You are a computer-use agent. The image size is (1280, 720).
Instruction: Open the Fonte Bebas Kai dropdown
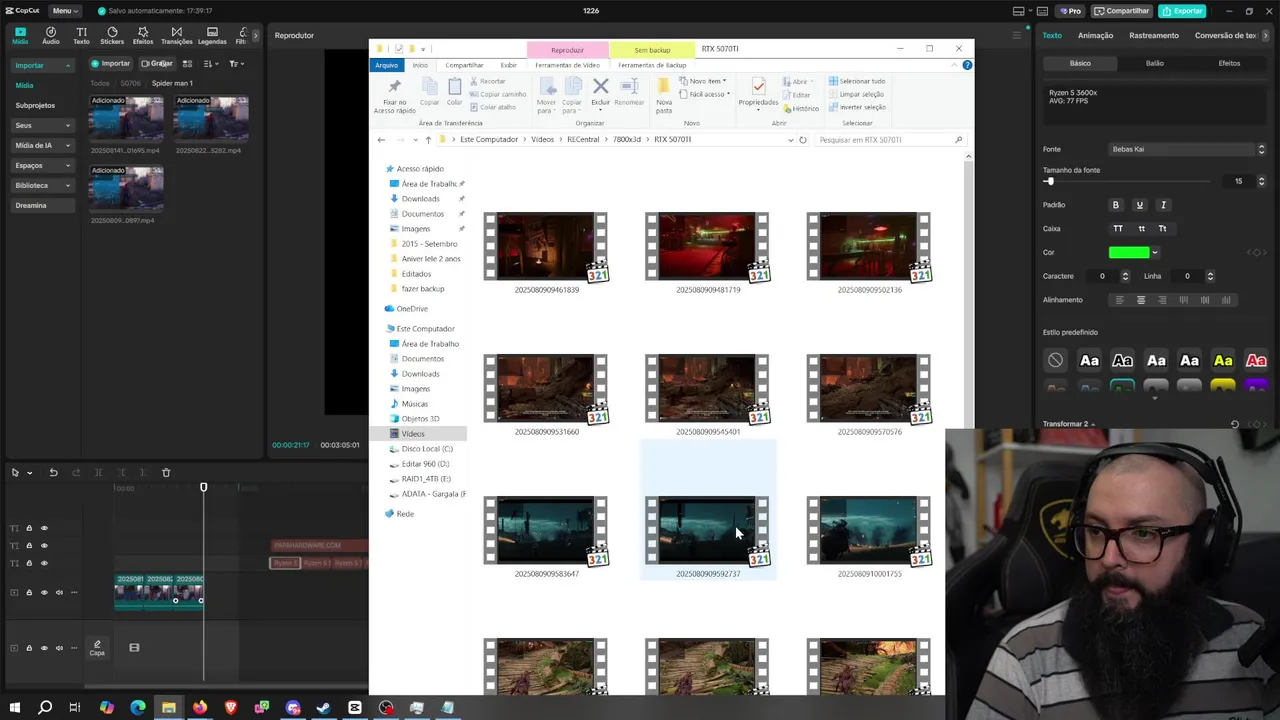point(1187,149)
